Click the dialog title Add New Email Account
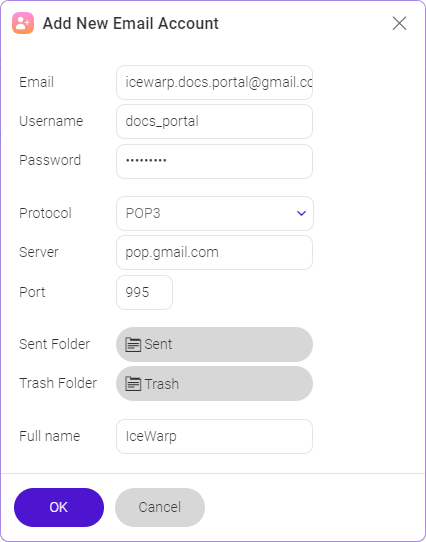 [131, 24]
